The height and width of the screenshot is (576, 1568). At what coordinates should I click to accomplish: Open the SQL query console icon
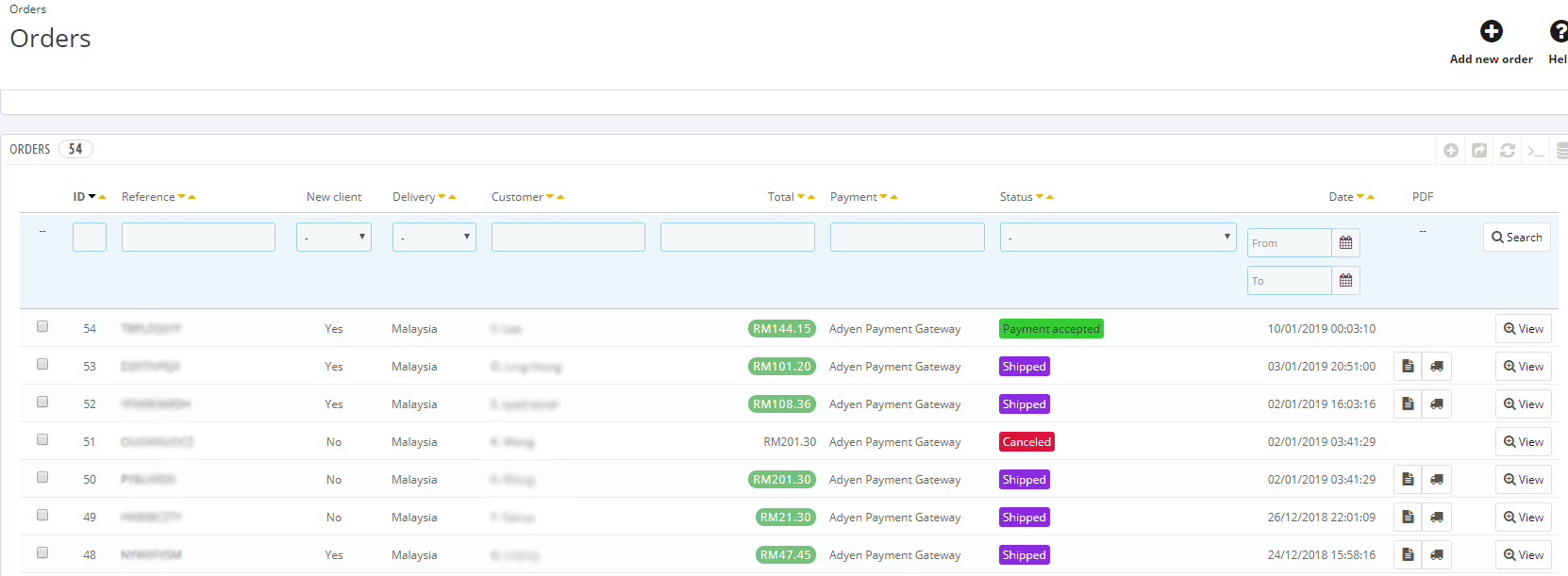tap(1536, 151)
